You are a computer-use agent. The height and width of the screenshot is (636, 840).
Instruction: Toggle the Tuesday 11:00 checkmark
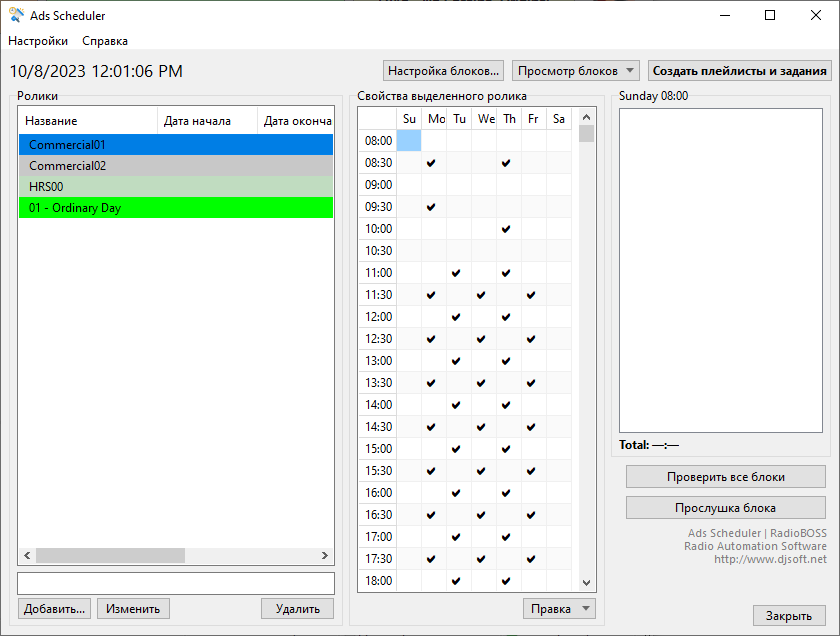(x=459, y=273)
